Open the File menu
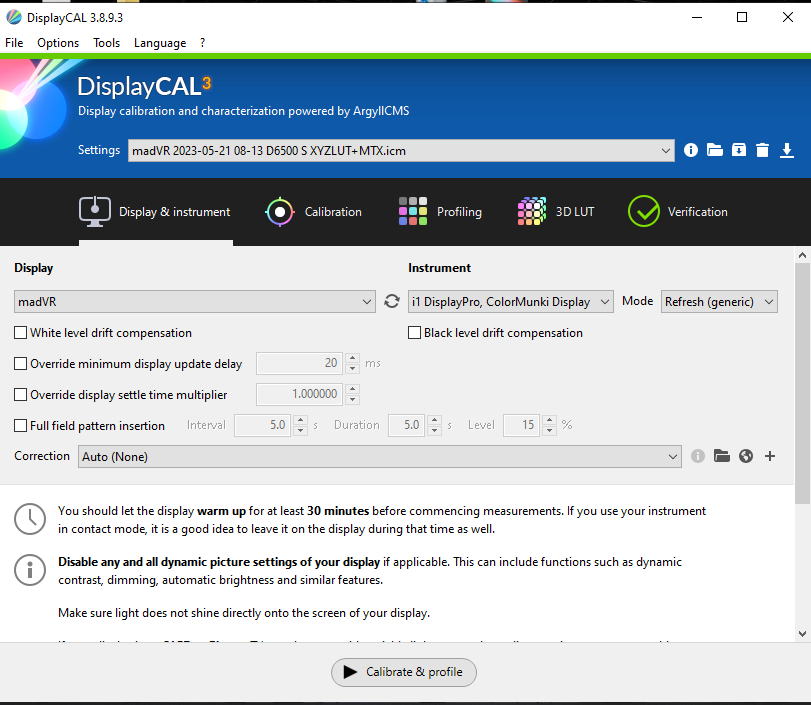This screenshot has width=811, height=705. tap(14, 43)
